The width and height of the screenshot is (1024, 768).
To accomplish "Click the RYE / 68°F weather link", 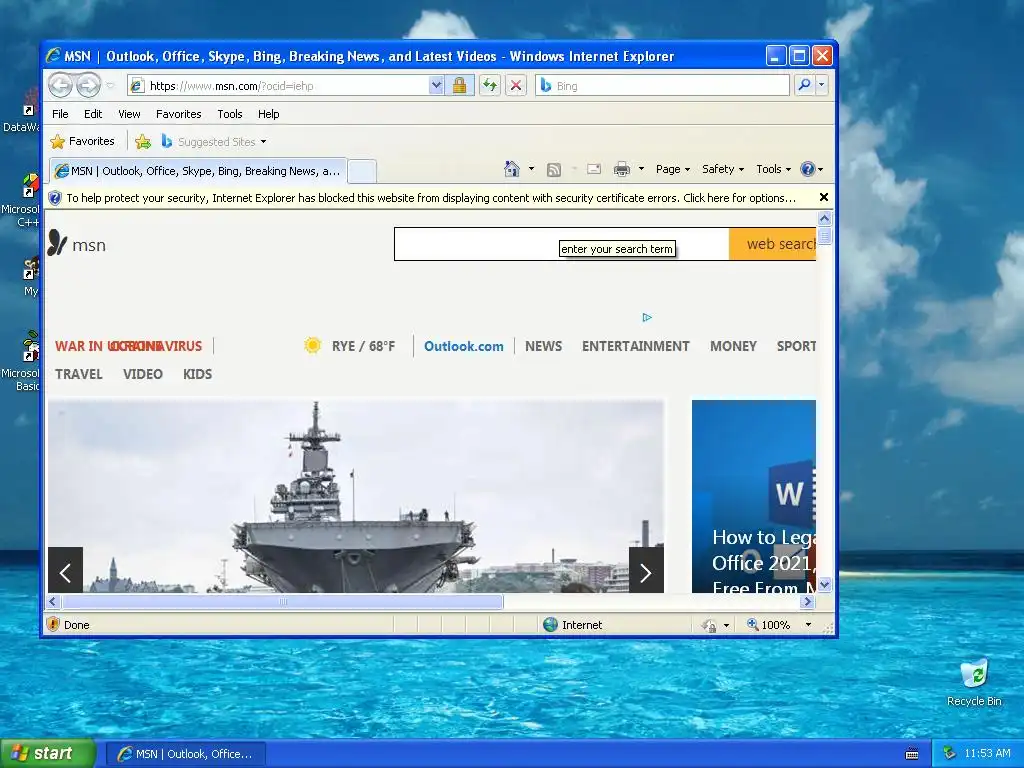I will pos(363,346).
